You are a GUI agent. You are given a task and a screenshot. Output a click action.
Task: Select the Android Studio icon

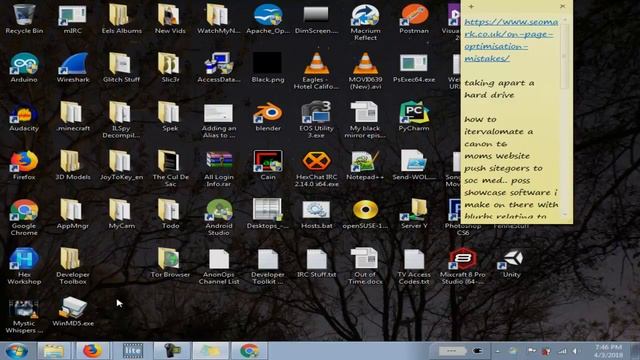point(219,217)
